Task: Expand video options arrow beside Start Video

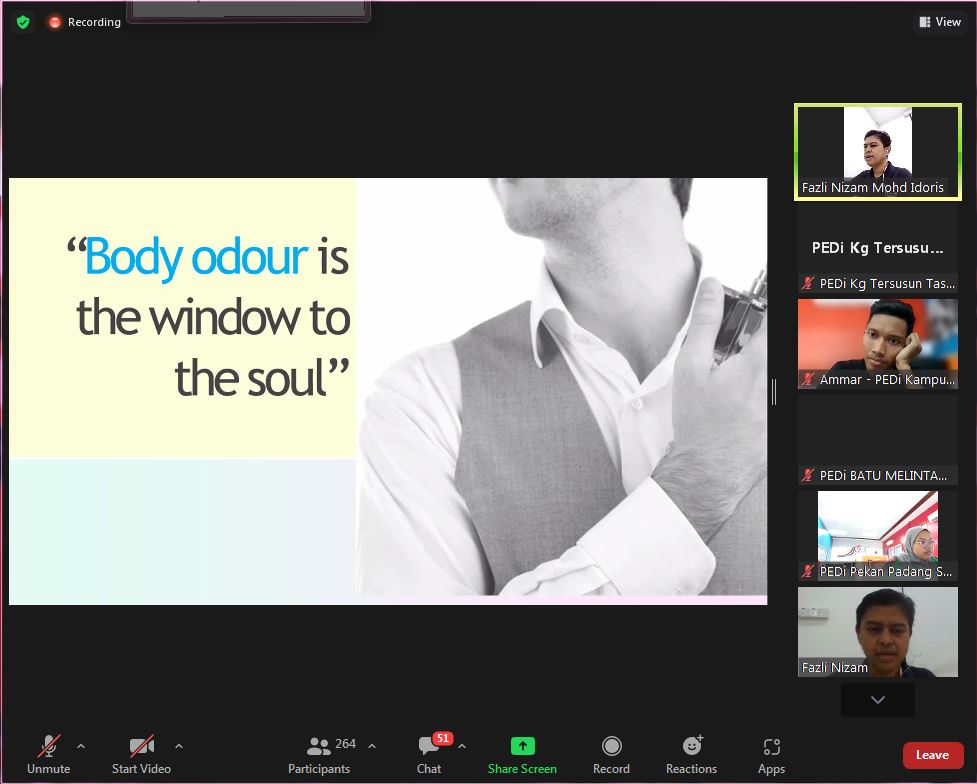Action: [179, 746]
